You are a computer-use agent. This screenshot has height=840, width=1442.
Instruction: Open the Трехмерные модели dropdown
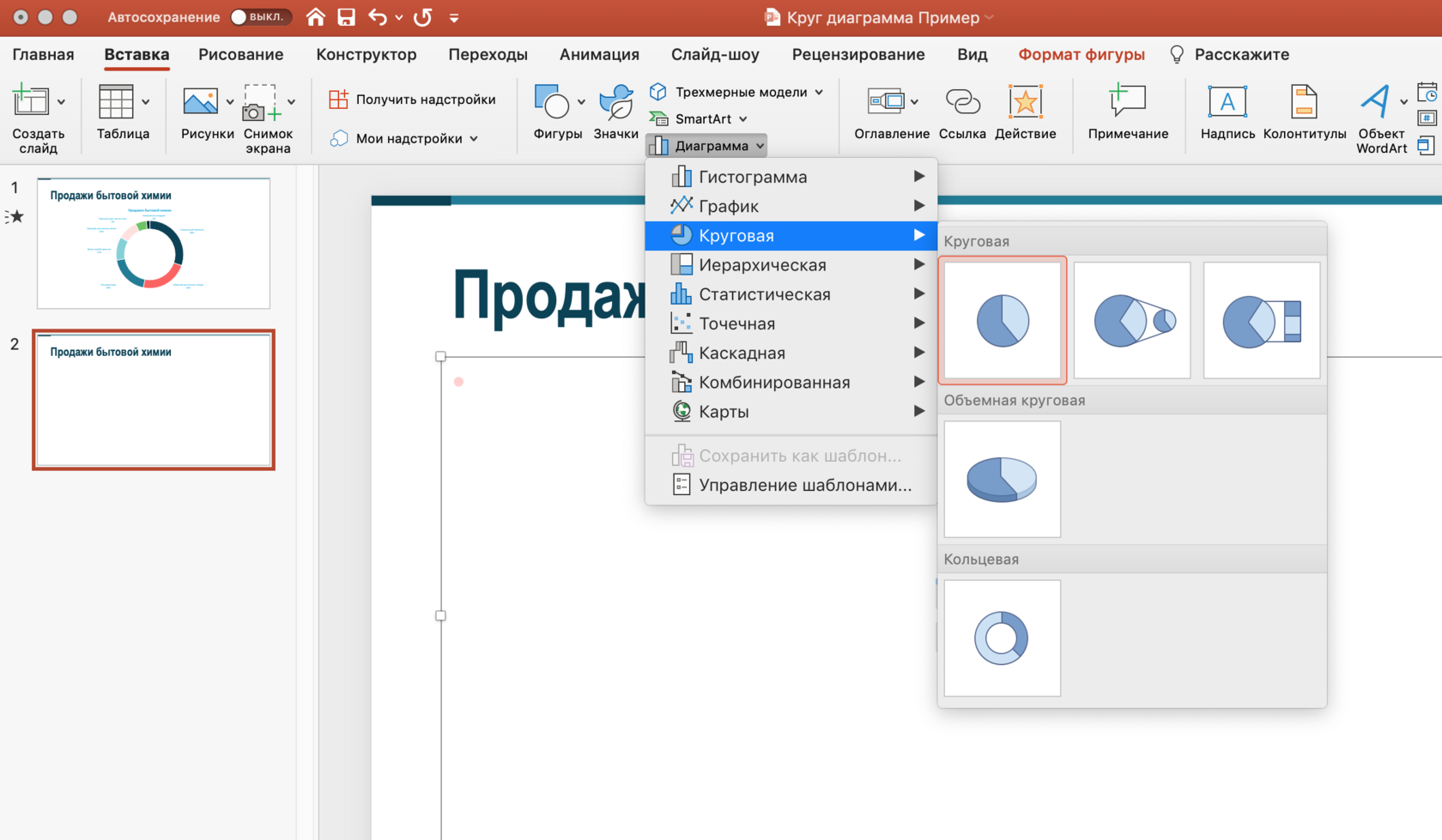pos(736,92)
